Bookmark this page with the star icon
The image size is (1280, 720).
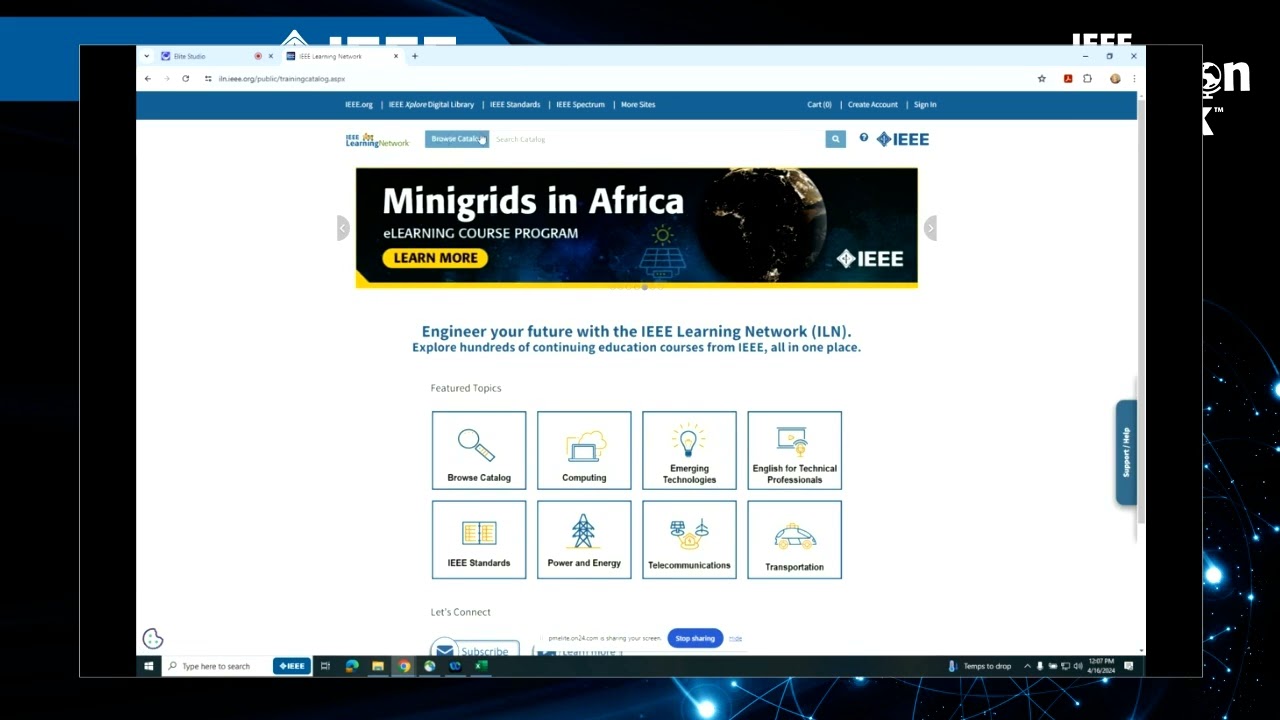1042,78
